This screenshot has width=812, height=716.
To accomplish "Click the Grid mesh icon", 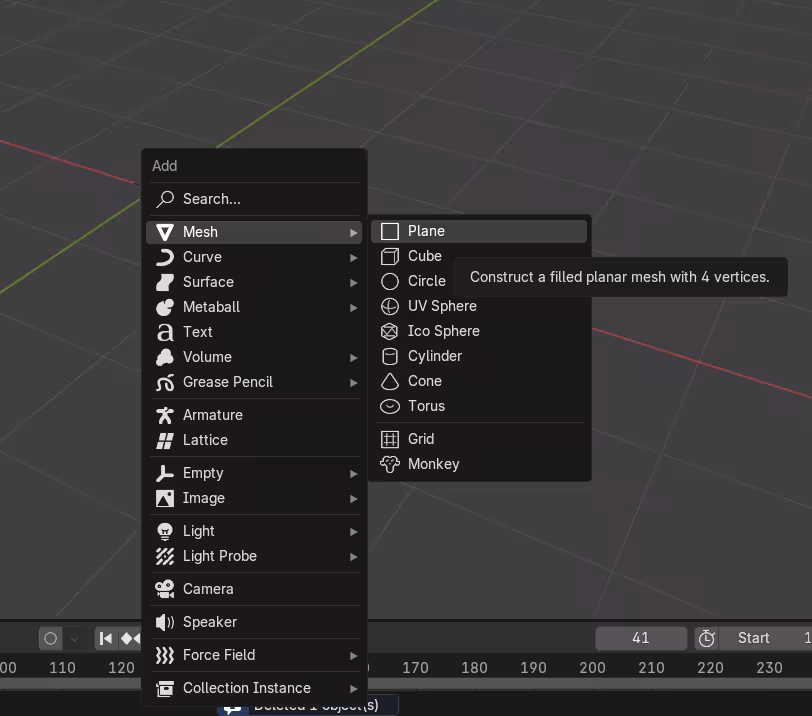I will tap(389, 440).
